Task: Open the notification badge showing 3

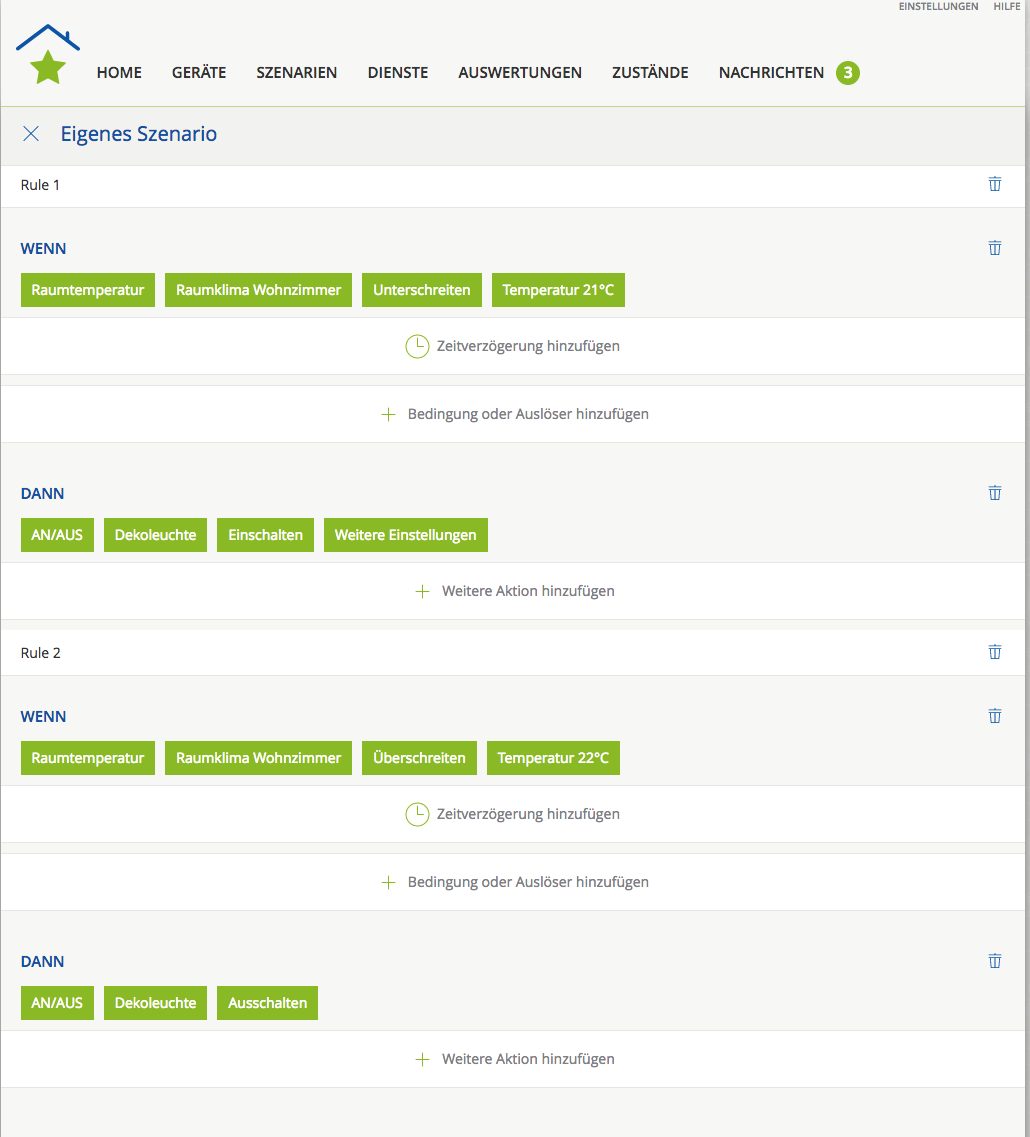Action: point(847,73)
